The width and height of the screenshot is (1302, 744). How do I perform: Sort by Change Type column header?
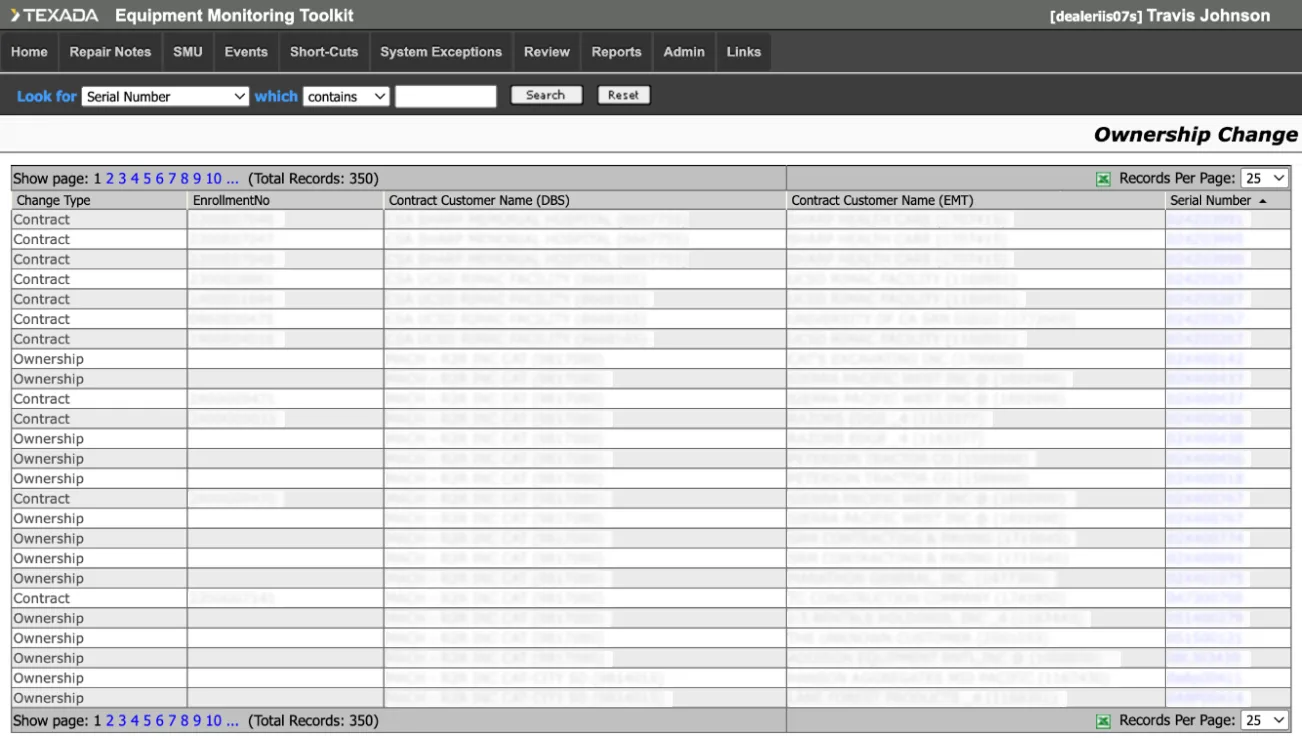[53, 201]
